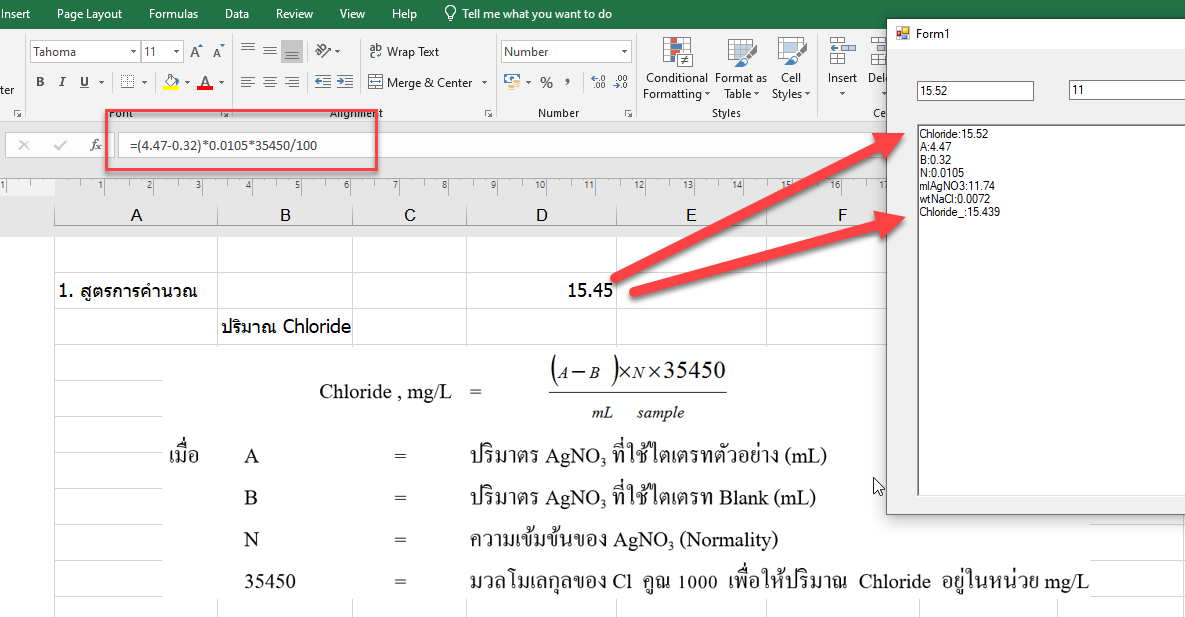Apply red font color
Image resolution: width=1185 pixels, height=617 pixels.
(205, 82)
